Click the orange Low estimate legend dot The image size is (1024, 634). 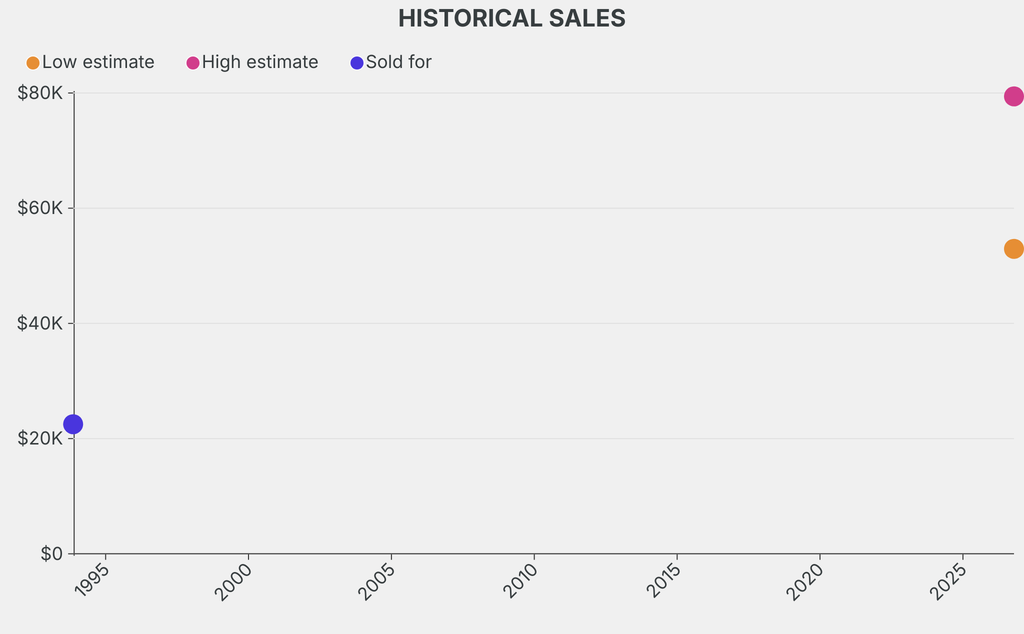click(x=33, y=63)
